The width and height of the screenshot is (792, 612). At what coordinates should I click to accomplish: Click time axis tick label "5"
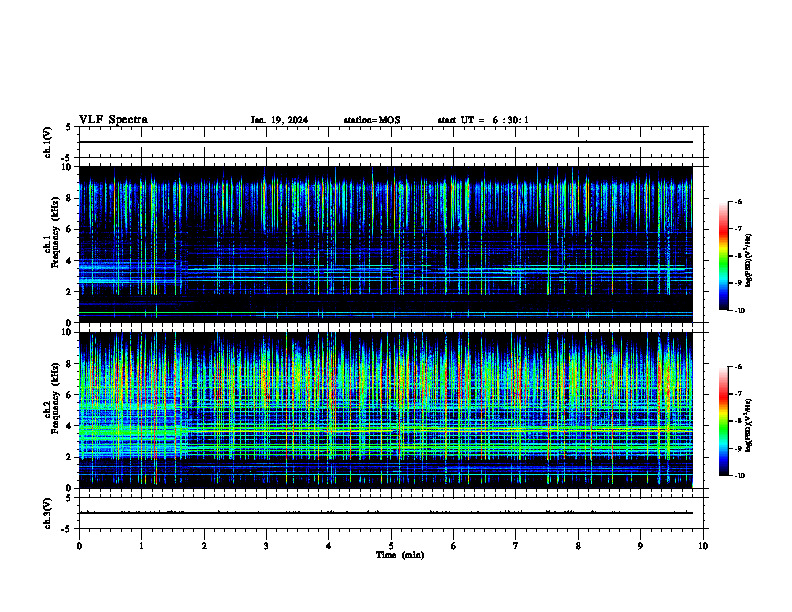391,546
